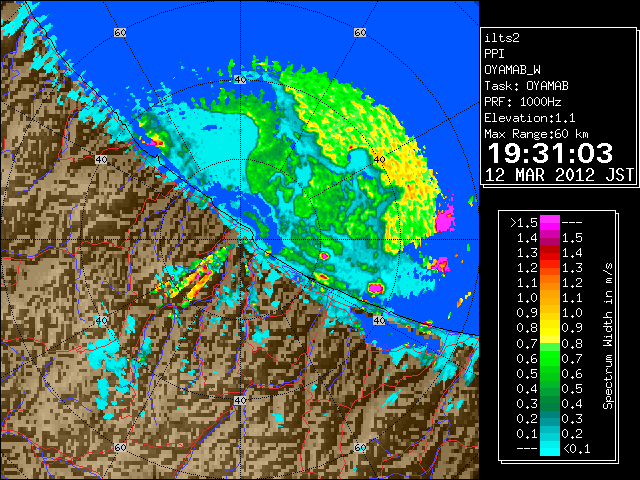Click the 'Max Range:60 km' line
Image resolution: width=640 pixels, height=480 pixels.
(536, 134)
